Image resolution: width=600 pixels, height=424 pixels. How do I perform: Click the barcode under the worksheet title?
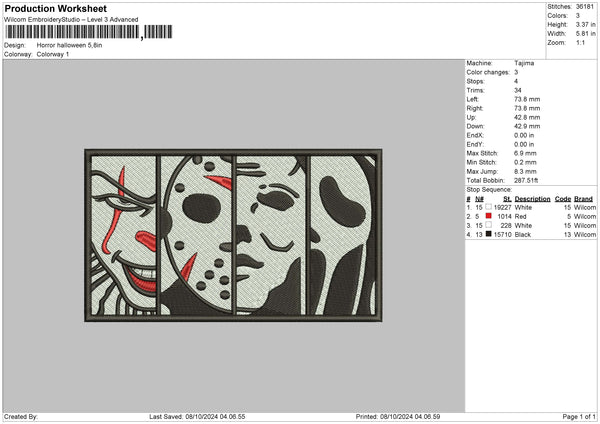click(x=89, y=32)
